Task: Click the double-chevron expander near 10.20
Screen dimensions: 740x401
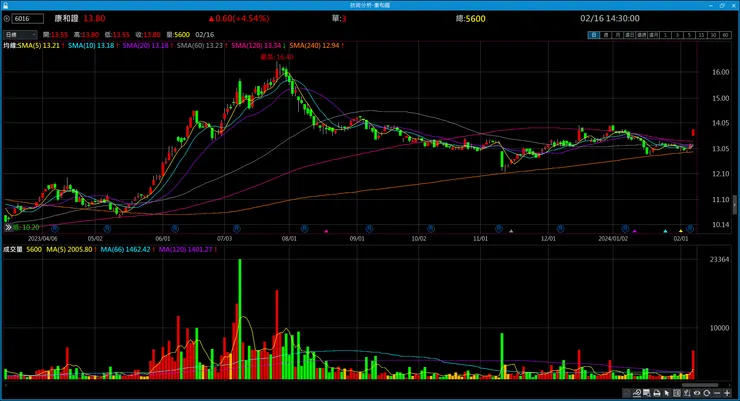Action: tap(8, 227)
